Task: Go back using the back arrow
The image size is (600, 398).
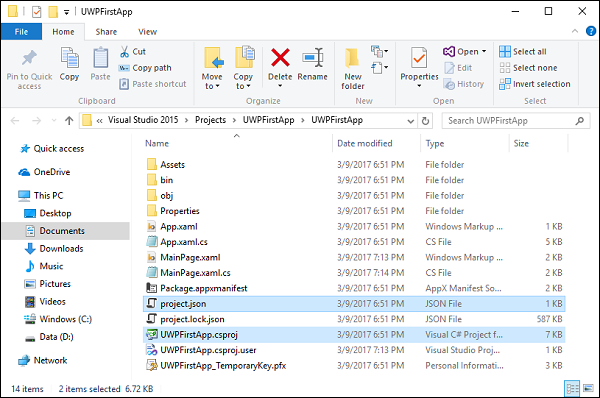Action: (x=15, y=121)
